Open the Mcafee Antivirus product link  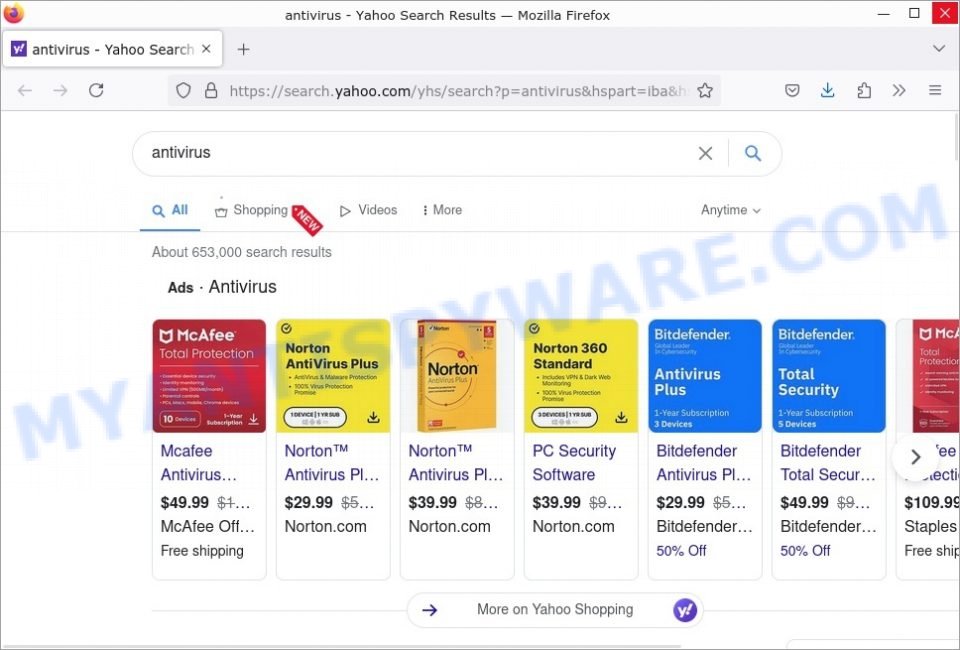point(198,463)
